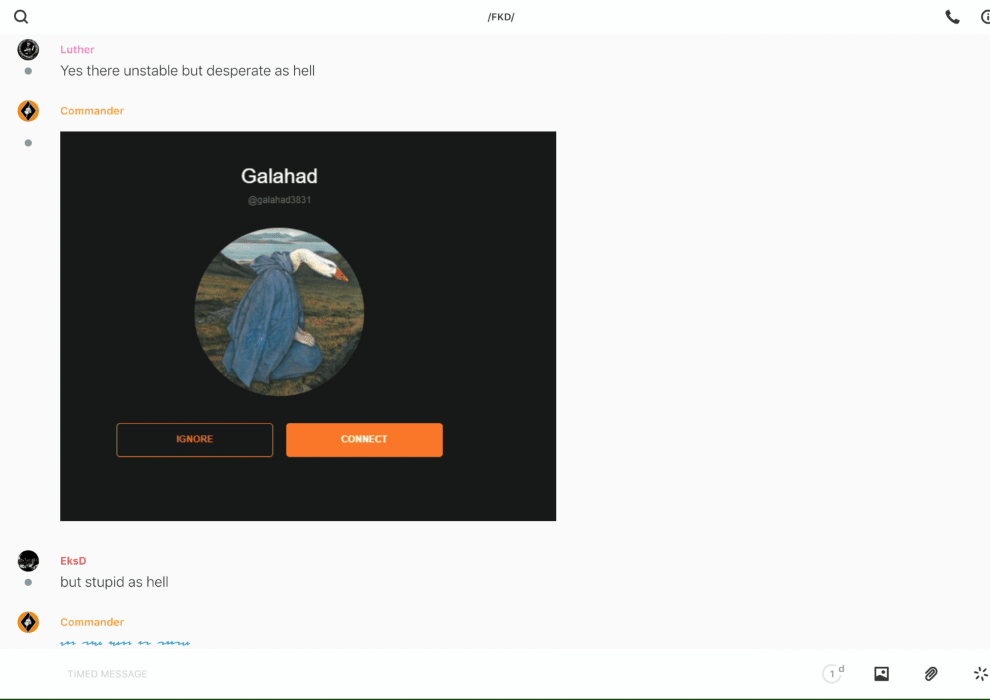Click the Luther sender name
The image size is (990, 700).
click(x=77, y=50)
